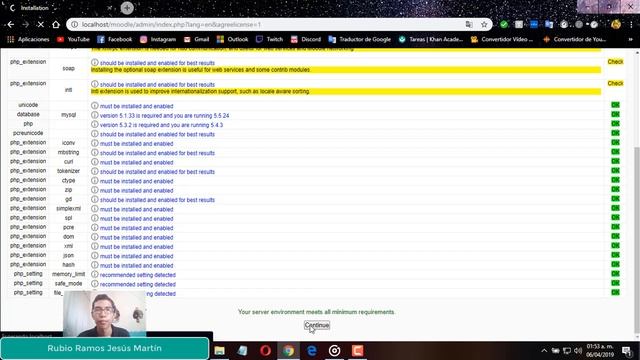Click the address bar URL
Viewport: 640px width, 360px height.
[171, 24]
